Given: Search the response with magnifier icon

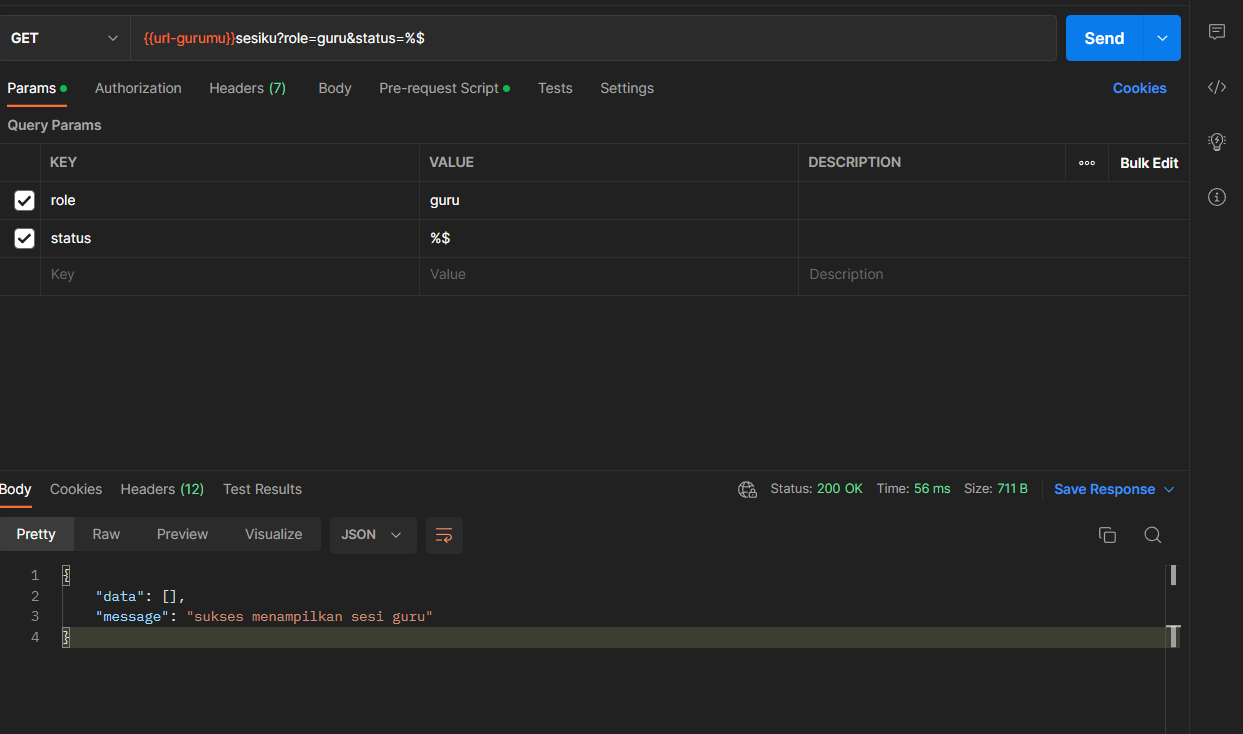Looking at the screenshot, I should point(1152,535).
